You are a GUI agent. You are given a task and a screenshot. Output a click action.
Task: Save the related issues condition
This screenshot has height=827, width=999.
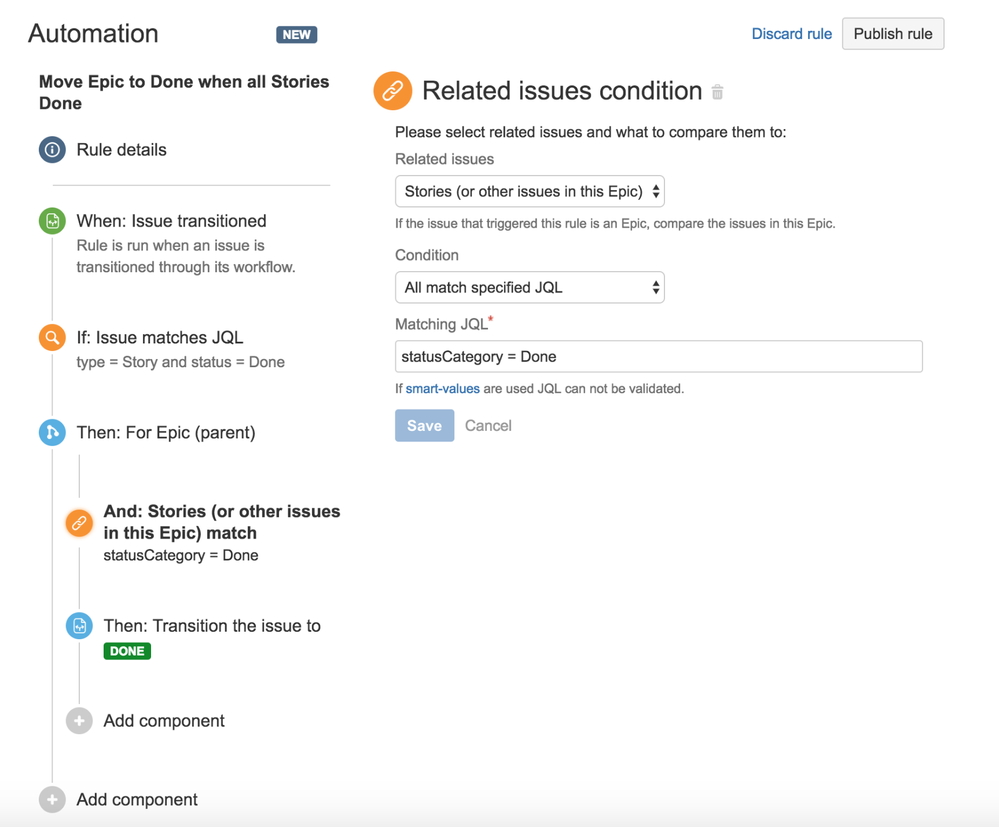point(424,426)
